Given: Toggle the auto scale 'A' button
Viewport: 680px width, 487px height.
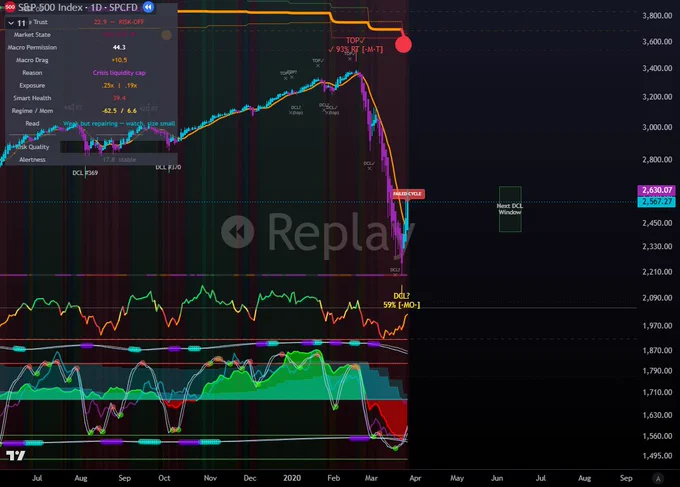Looking at the screenshot, I should [x=658, y=478].
